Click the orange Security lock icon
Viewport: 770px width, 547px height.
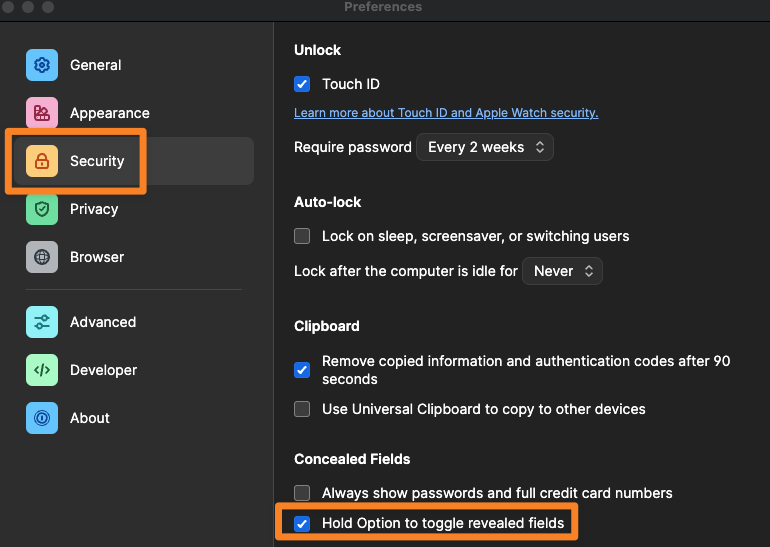coord(42,161)
